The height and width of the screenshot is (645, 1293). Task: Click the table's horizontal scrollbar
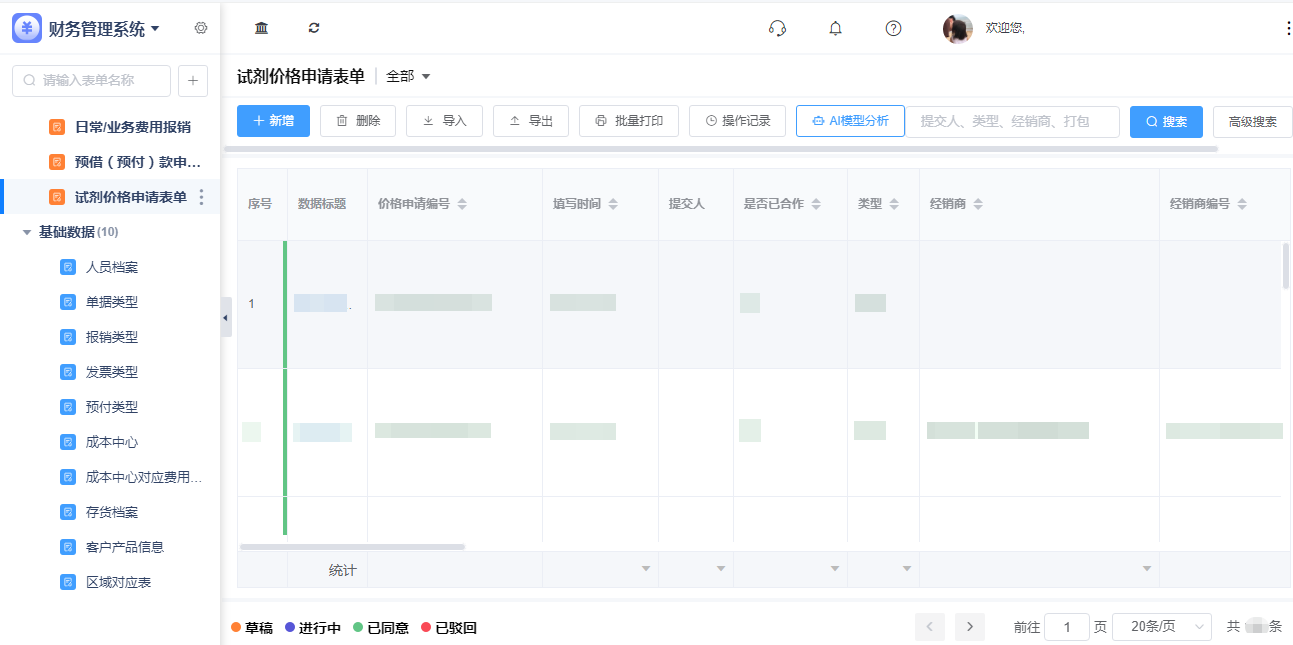point(352,547)
